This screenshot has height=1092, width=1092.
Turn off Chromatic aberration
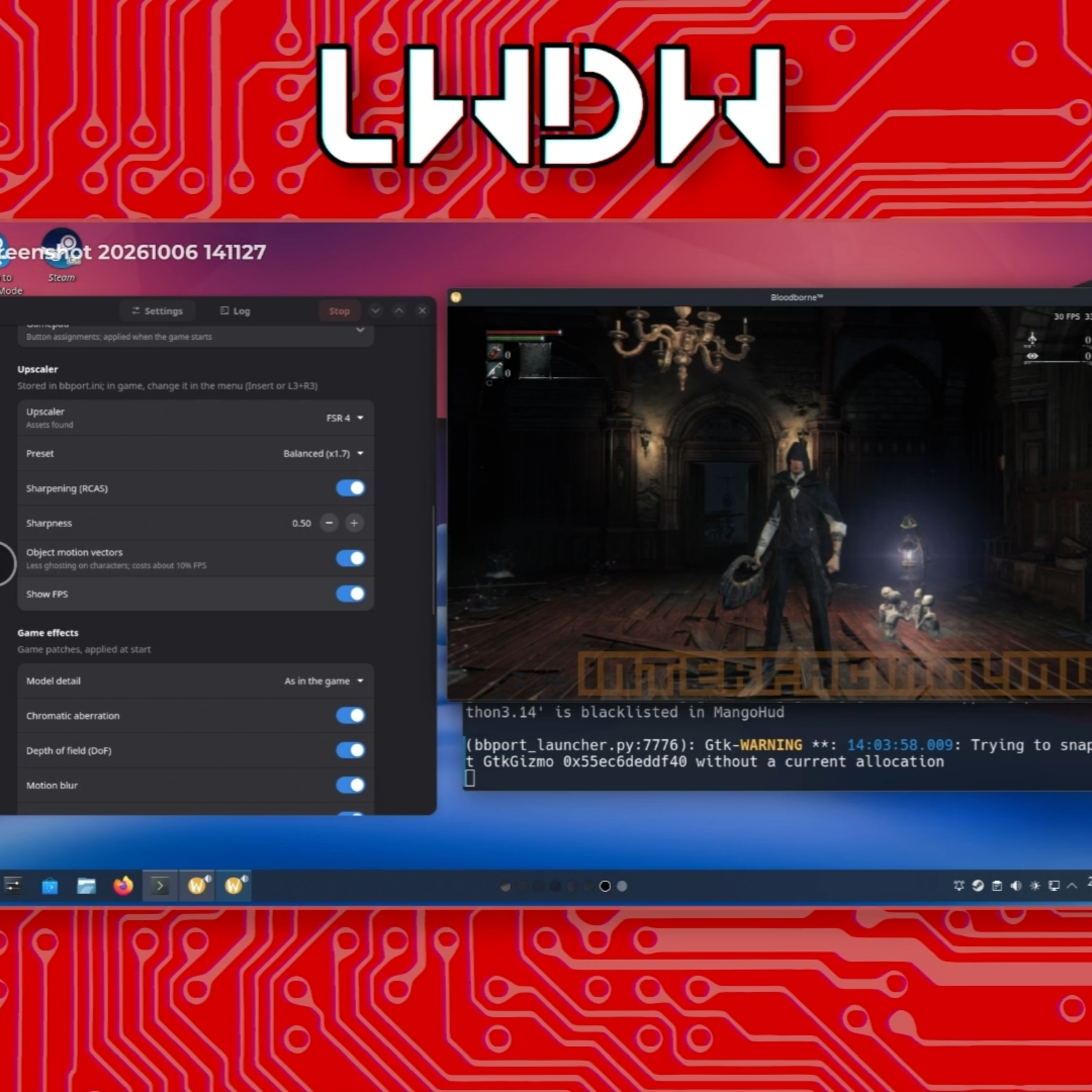coord(351,715)
